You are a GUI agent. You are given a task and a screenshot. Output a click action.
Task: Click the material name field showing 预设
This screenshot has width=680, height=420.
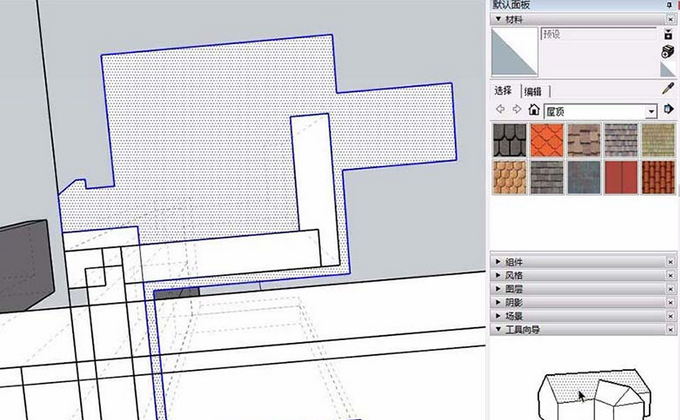(598, 34)
